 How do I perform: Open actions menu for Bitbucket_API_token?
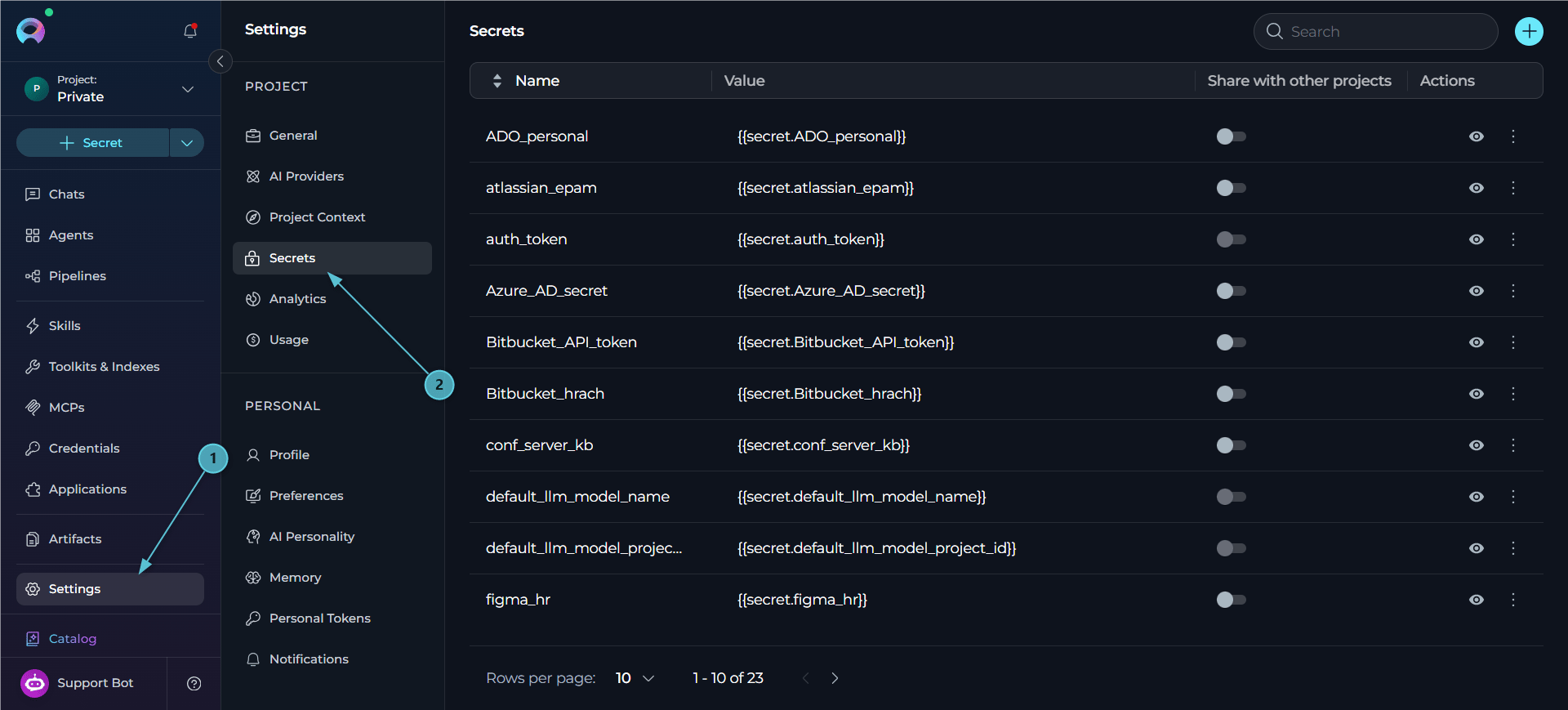1512,342
